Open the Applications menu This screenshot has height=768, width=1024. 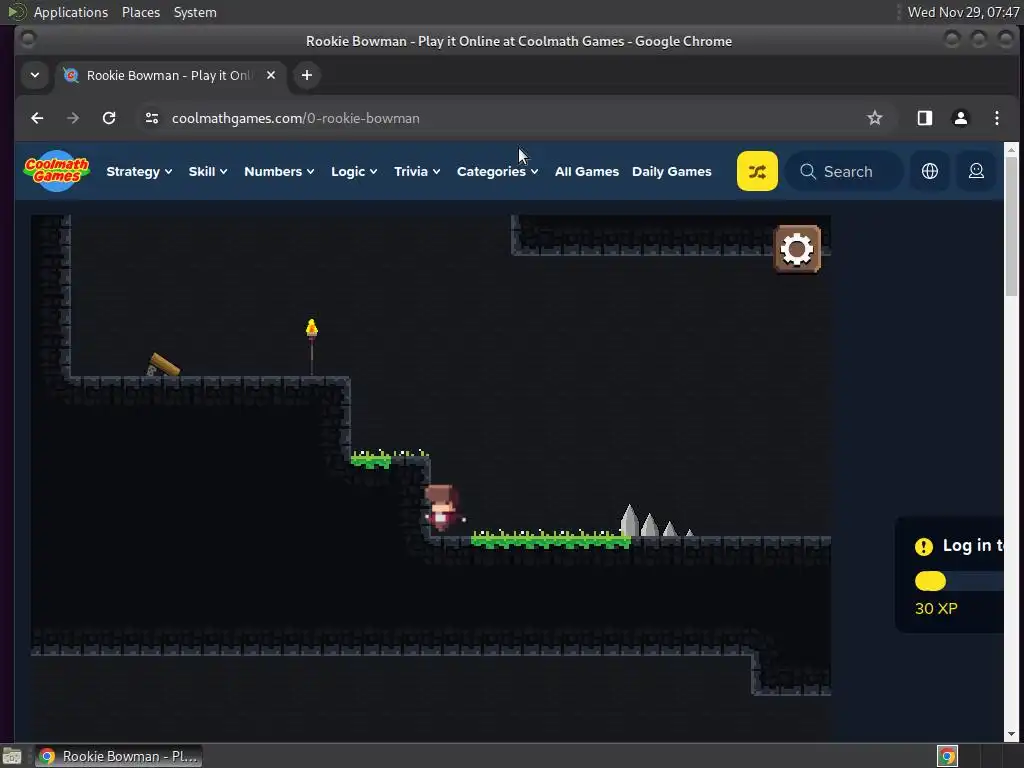pyautogui.click(x=71, y=12)
